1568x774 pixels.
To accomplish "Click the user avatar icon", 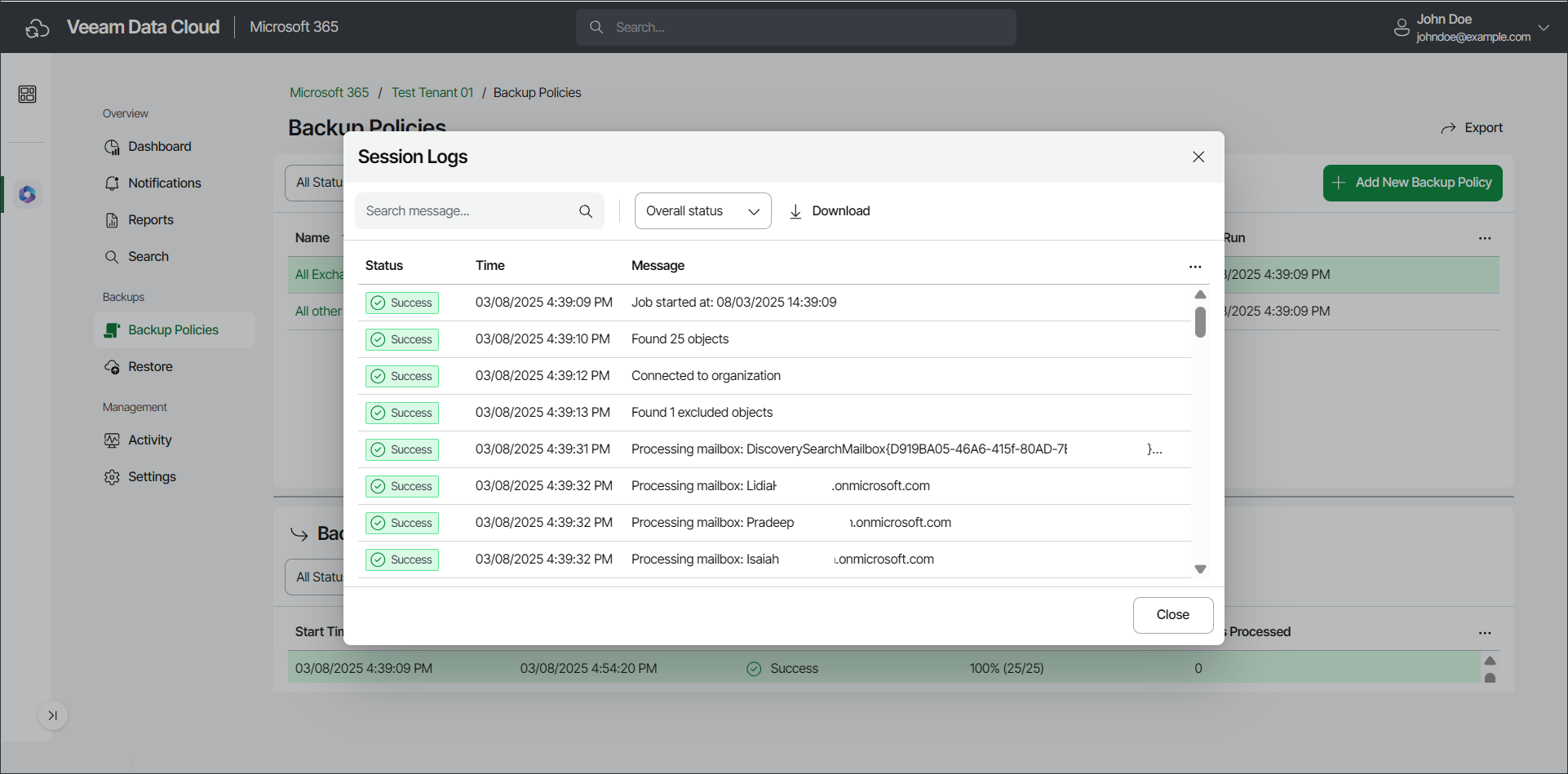I will pos(1402,28).
